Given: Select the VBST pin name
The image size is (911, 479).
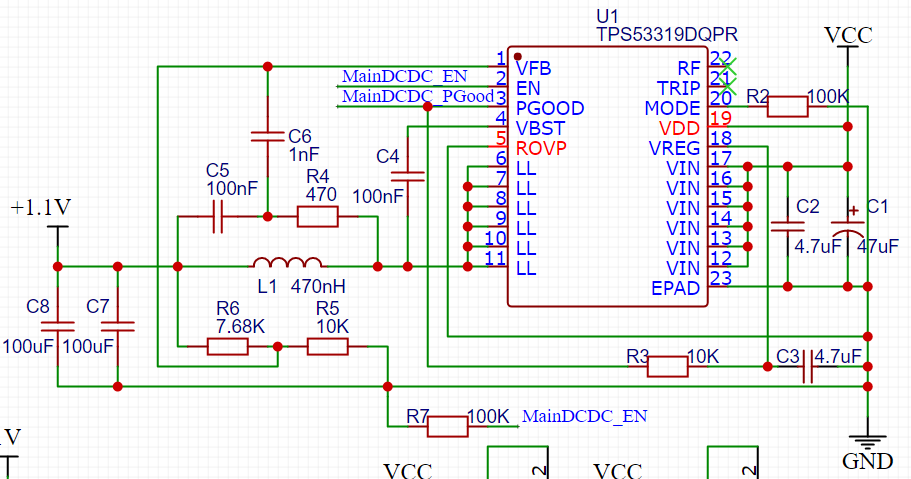Looking at the screenshot, I should pos(540,128).
